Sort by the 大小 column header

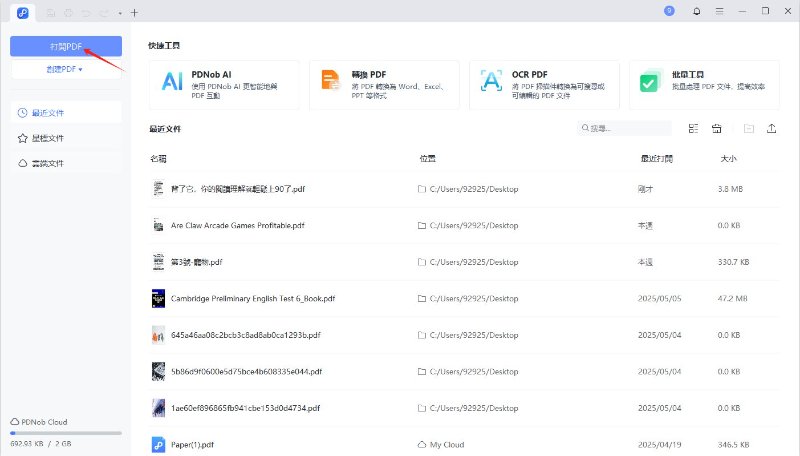tap(728, 159)
